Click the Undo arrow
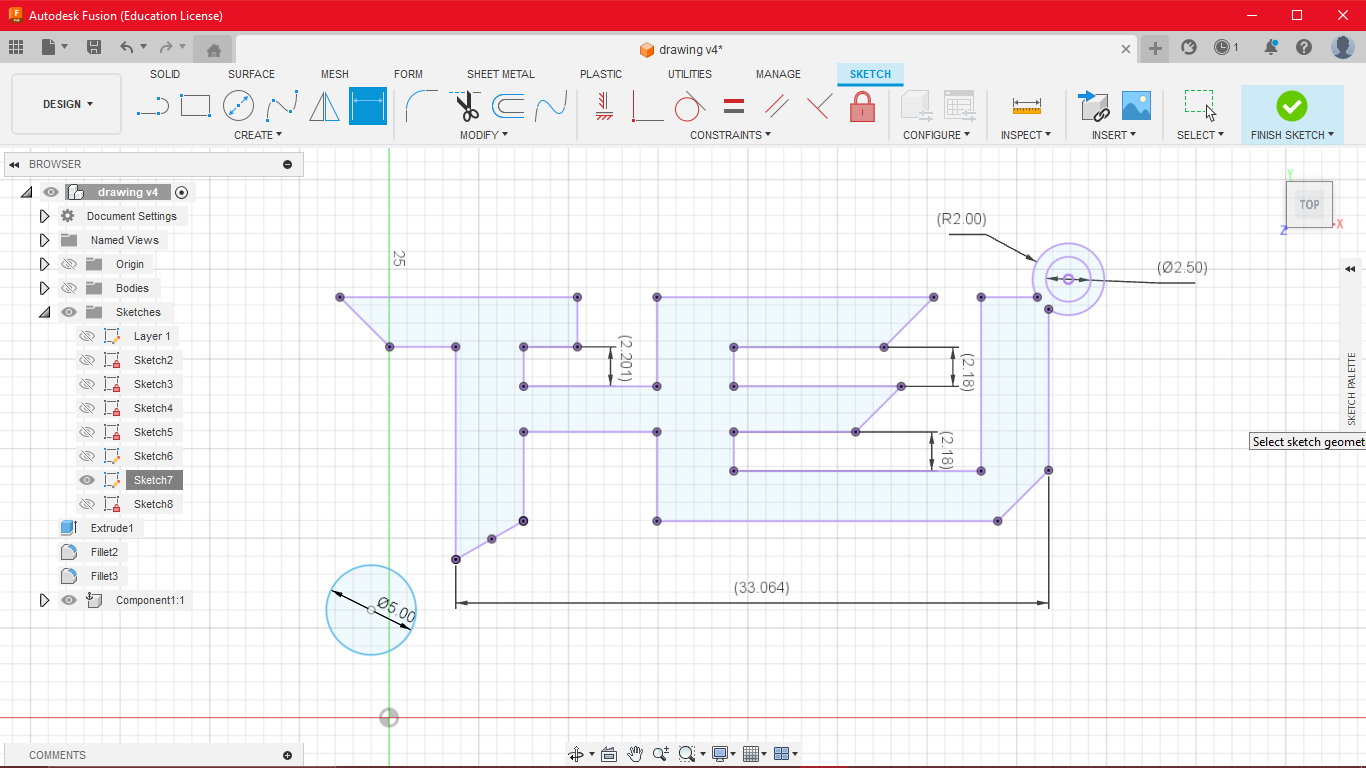 coord(126,47)
